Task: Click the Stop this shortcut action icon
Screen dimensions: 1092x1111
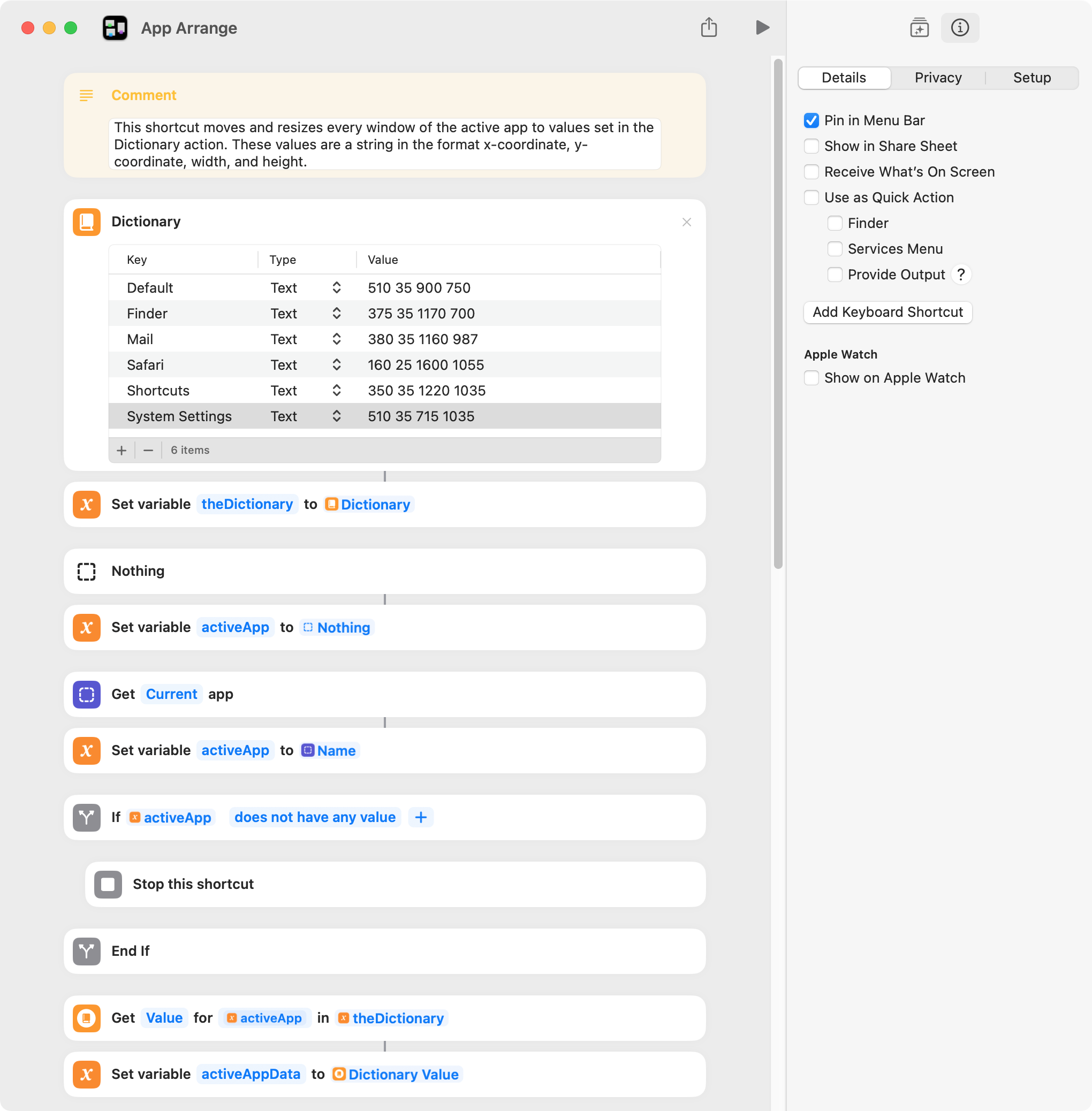Action: click(x=108, y=885)
